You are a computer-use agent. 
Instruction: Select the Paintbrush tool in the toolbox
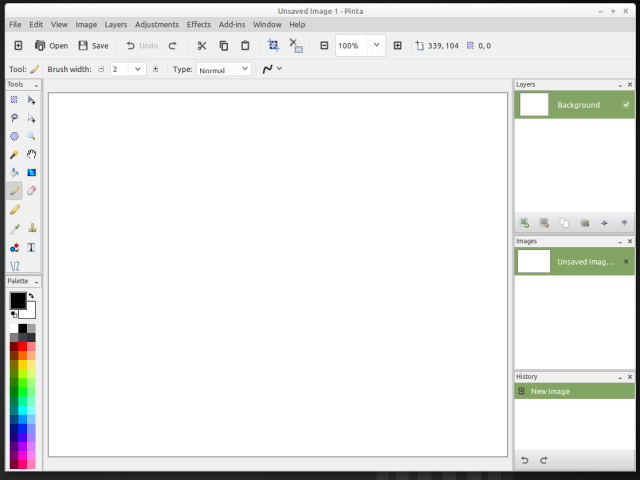click(x=14, y=191)
